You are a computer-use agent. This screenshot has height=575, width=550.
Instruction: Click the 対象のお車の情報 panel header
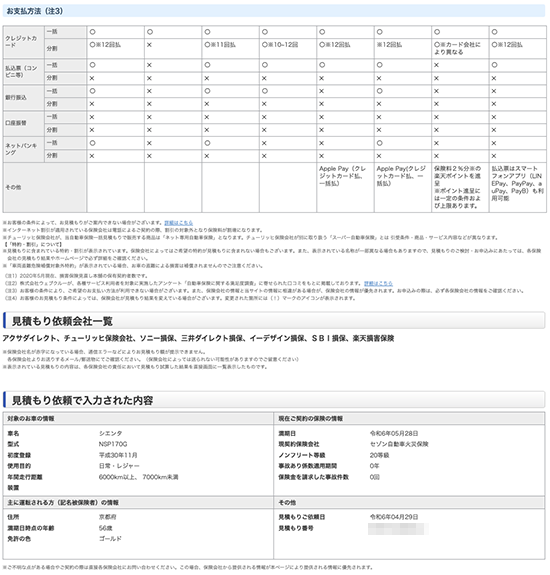[138, 418]
